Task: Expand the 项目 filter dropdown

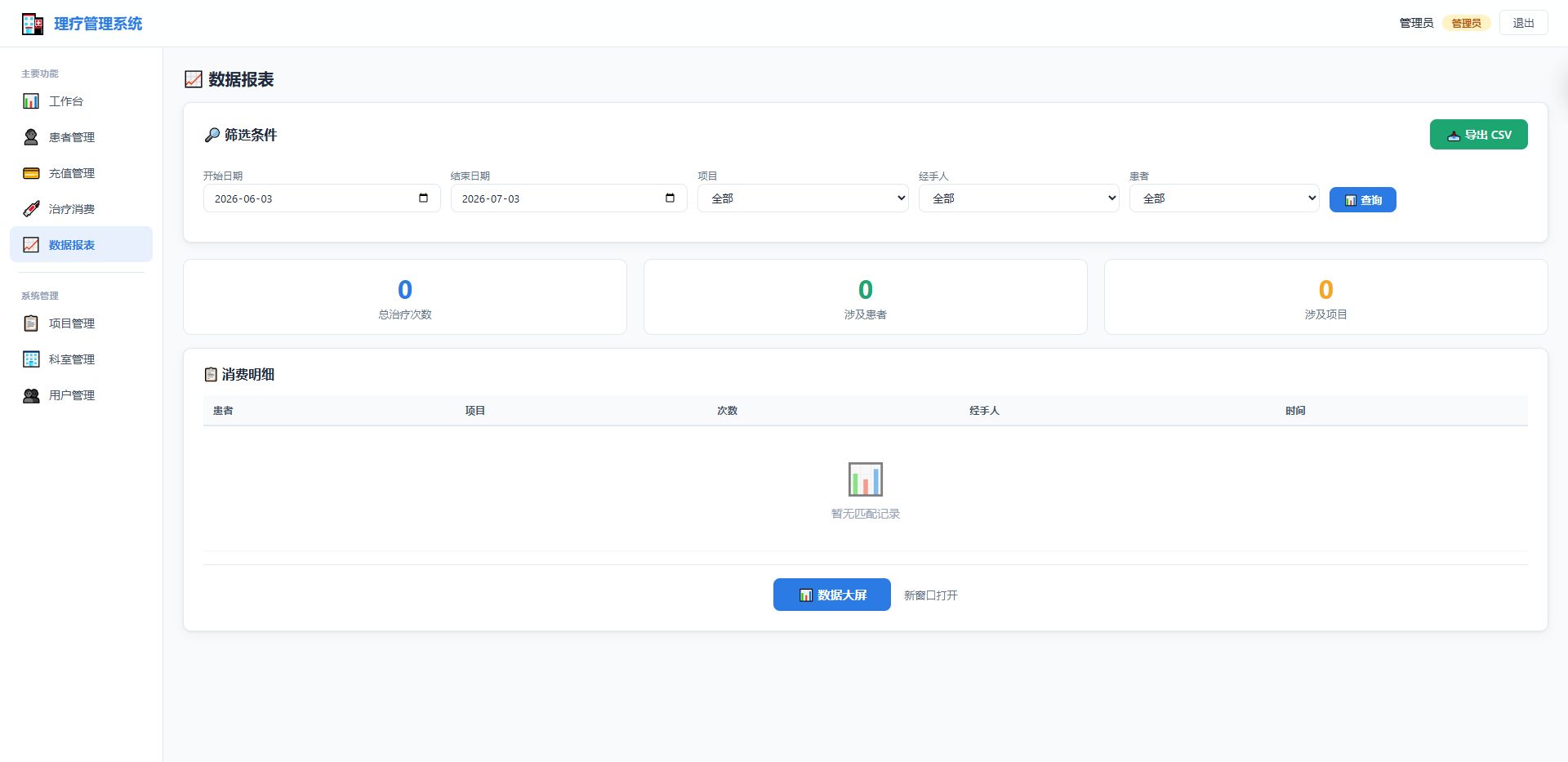Action: point(803,198)
